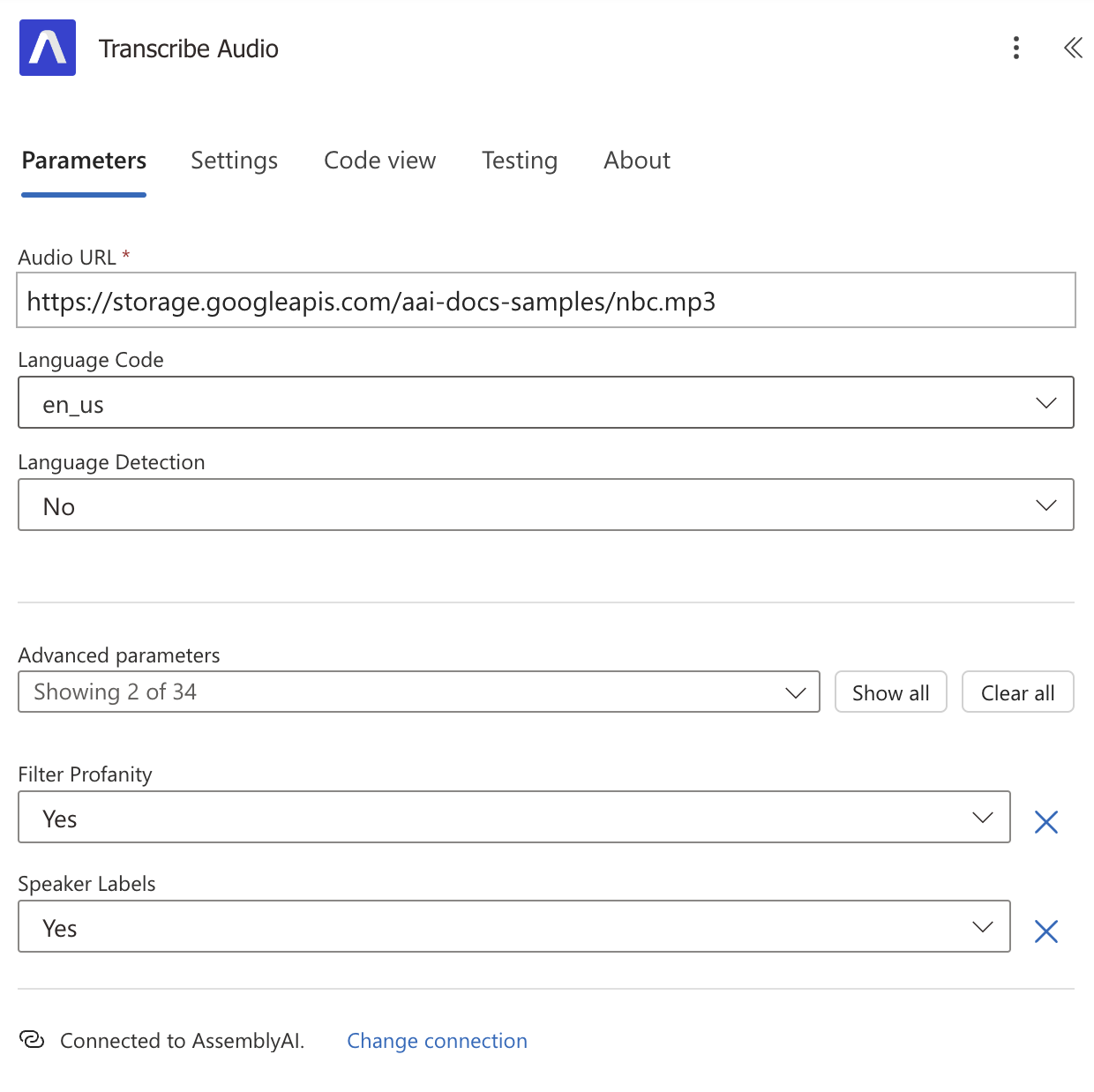Viewport: 1094px width, 1092px height.
Task: Switch to the Settings tab
Action: pyautogui.click(x=234, y=161)
